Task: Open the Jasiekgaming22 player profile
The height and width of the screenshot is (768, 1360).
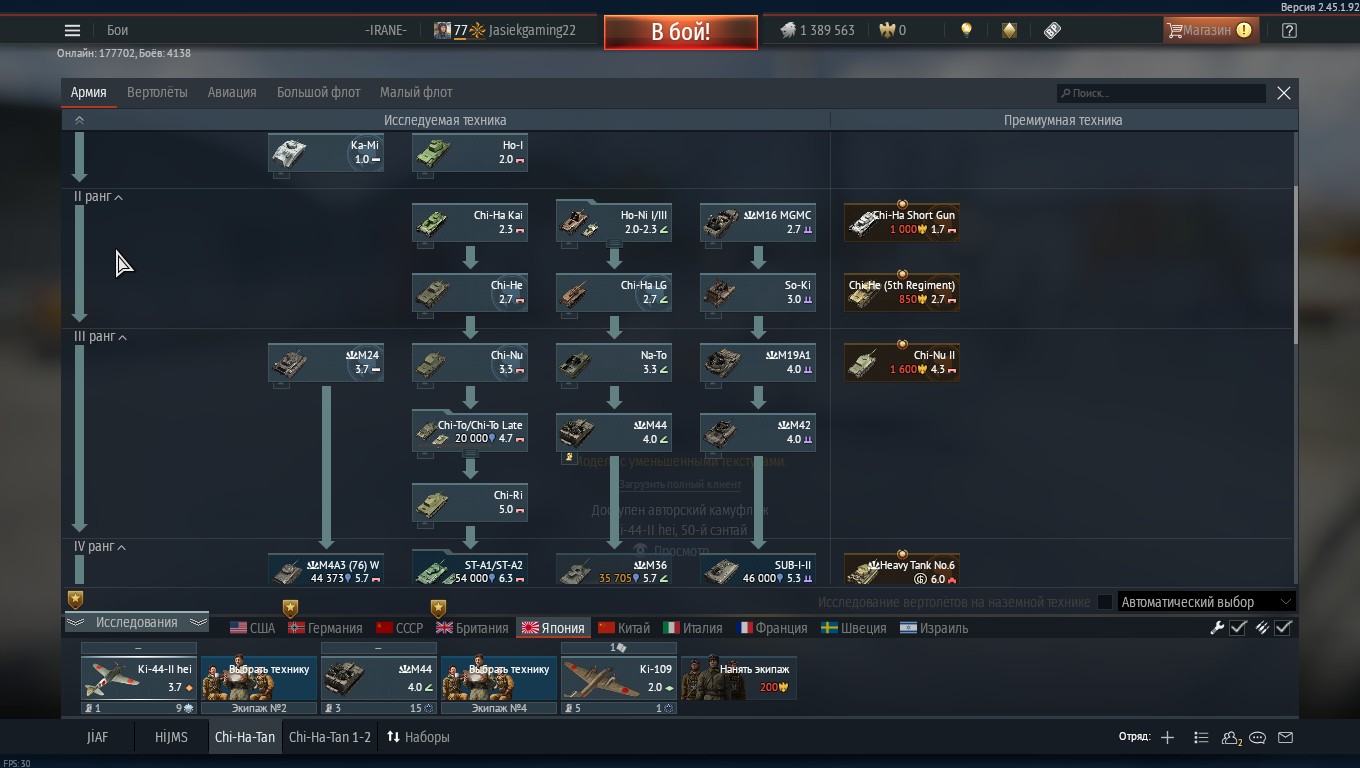Action: [506, 30]
